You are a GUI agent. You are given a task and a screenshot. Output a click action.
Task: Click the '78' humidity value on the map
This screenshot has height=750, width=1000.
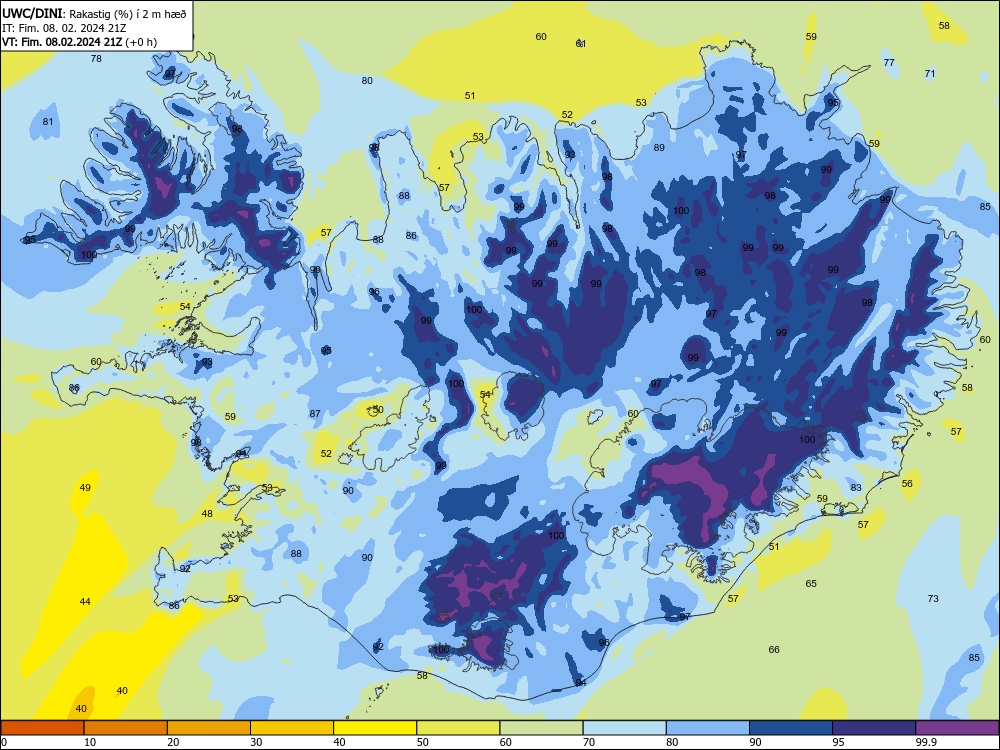pos(96,59)
